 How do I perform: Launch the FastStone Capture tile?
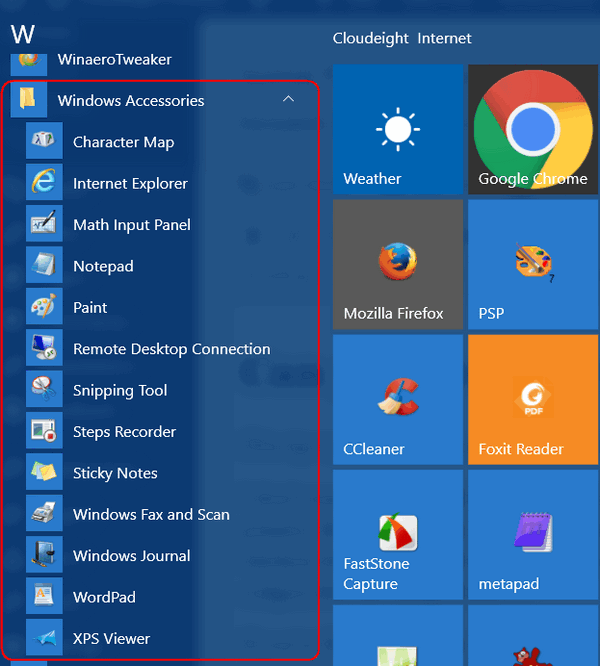point(398,535)
